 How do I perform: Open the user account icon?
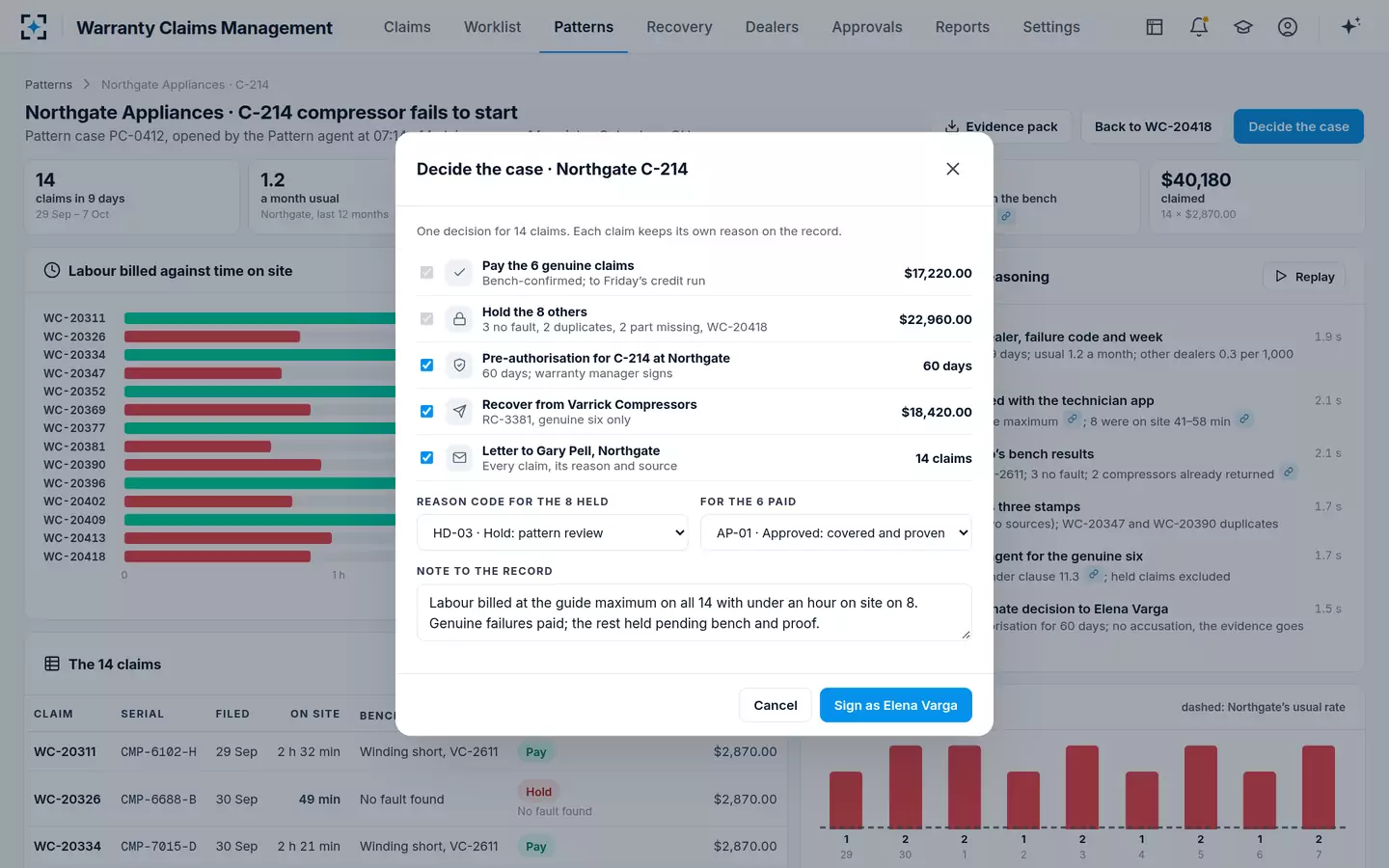(1288, 27)
